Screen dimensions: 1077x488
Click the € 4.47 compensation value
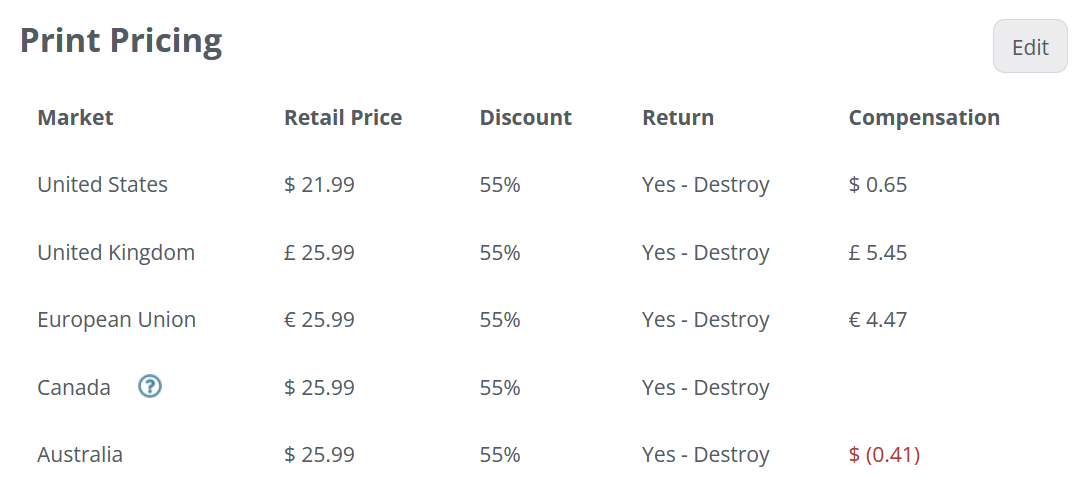(878, 320)
